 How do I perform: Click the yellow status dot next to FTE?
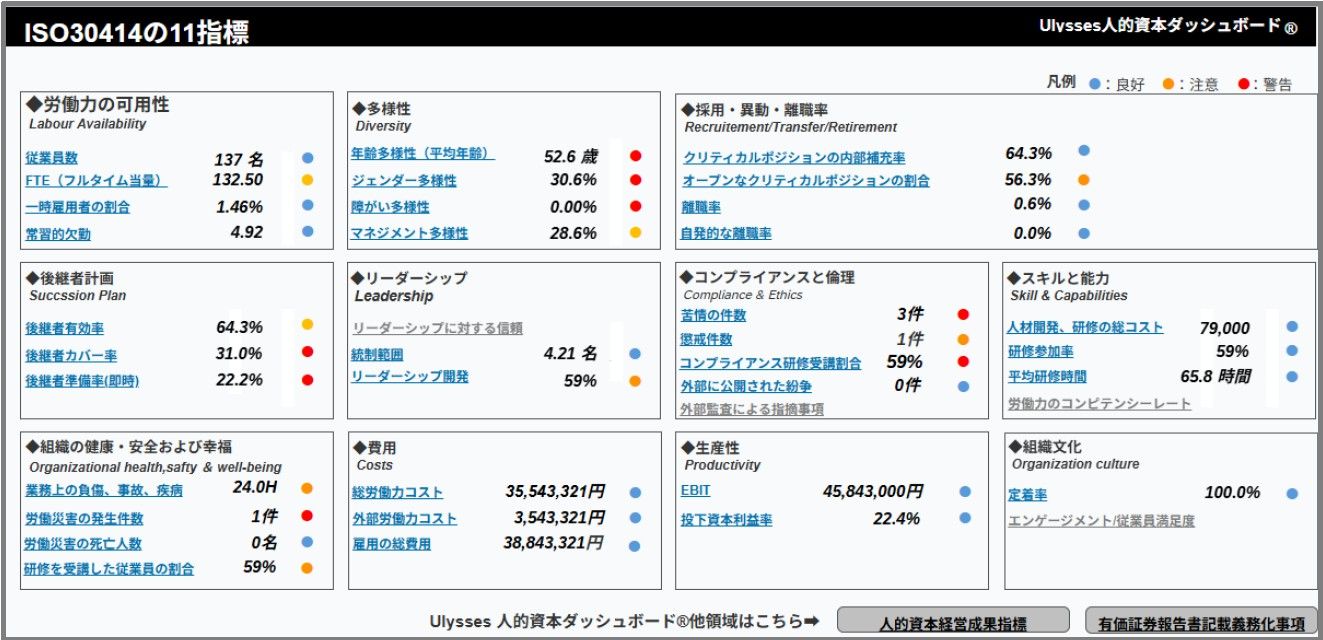click(307, 181)
